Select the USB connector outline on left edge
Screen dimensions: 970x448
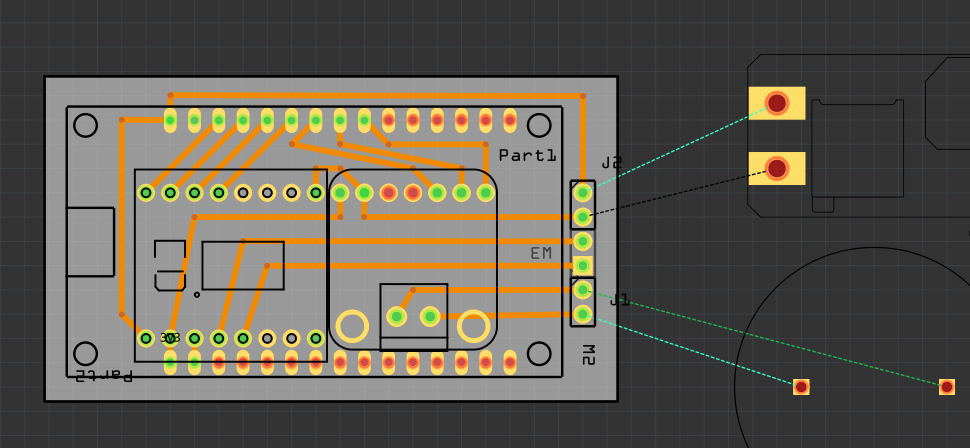(90, 242)
